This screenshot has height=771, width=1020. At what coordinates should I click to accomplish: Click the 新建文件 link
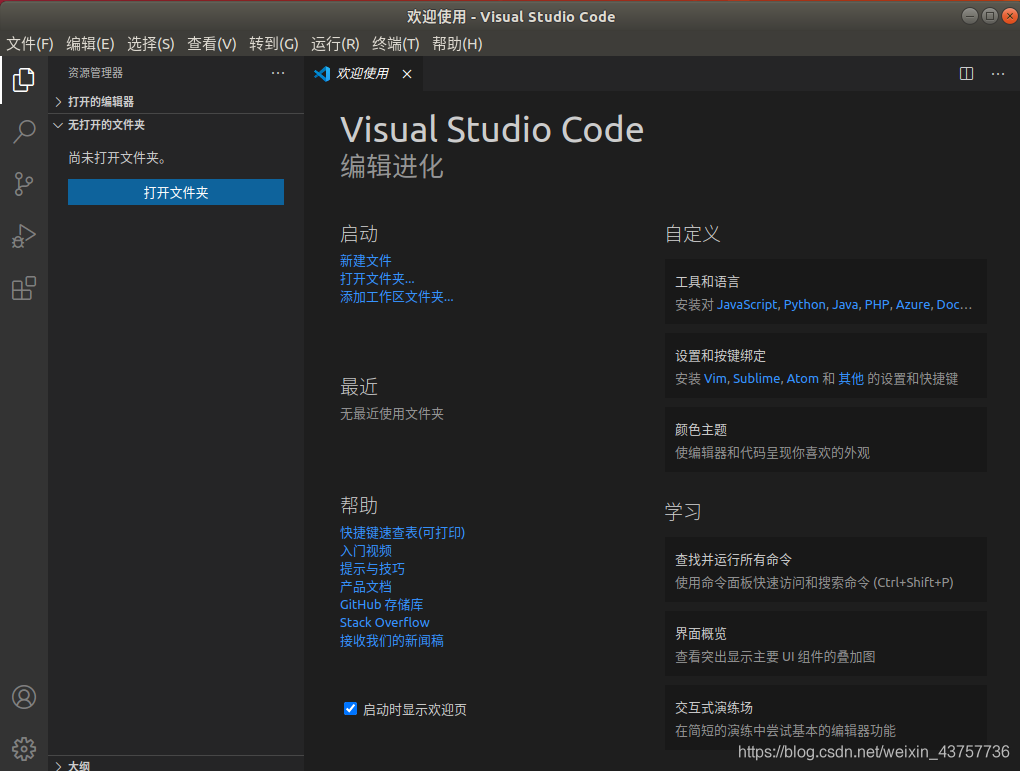[x=366, y=261]
